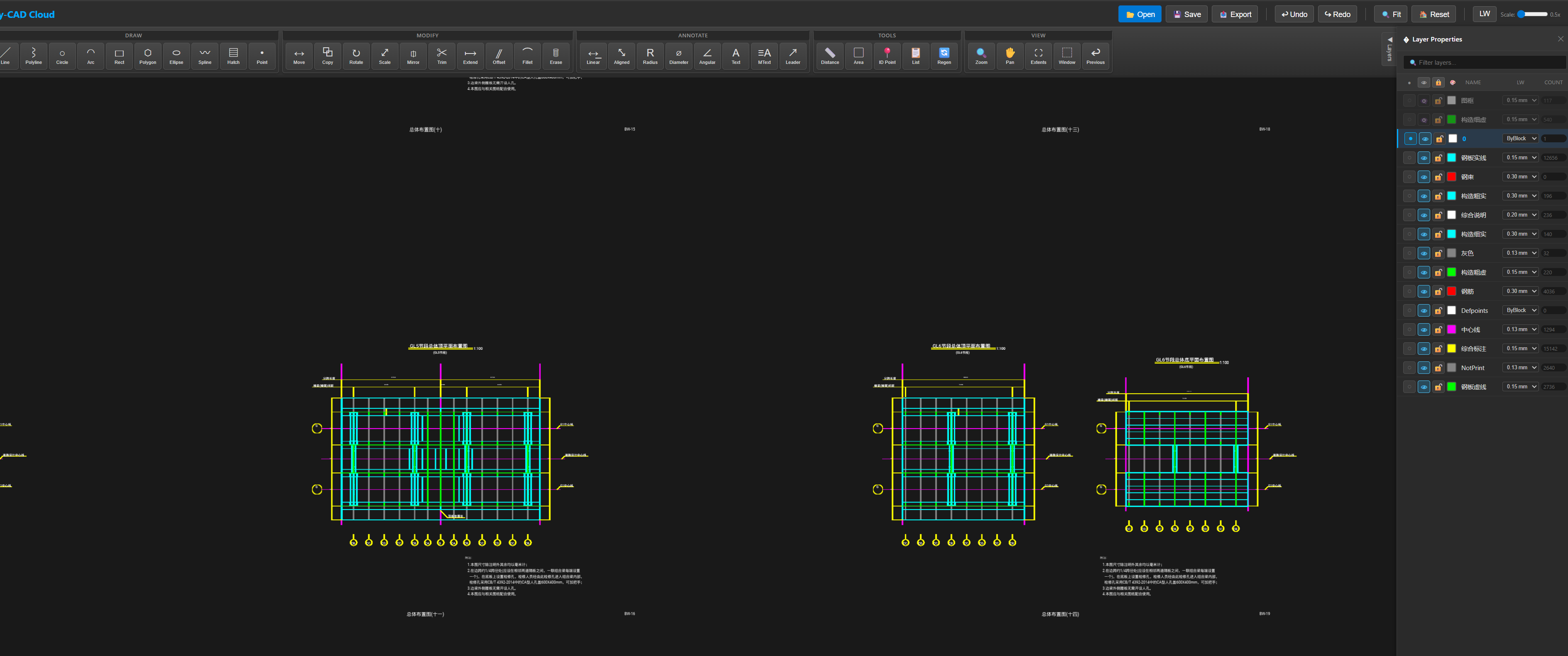Activate Zoom Extents view tool
Image resolution: width=1568 pixels, height=656 pixels.
pyautogui.click(x=1038, y=55)
